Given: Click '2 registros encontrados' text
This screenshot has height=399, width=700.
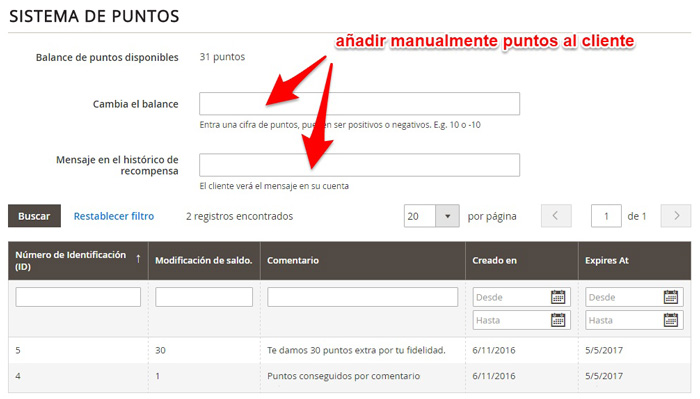Looking at the screenshot, I should pyautogui.click(x=239, y=216).
